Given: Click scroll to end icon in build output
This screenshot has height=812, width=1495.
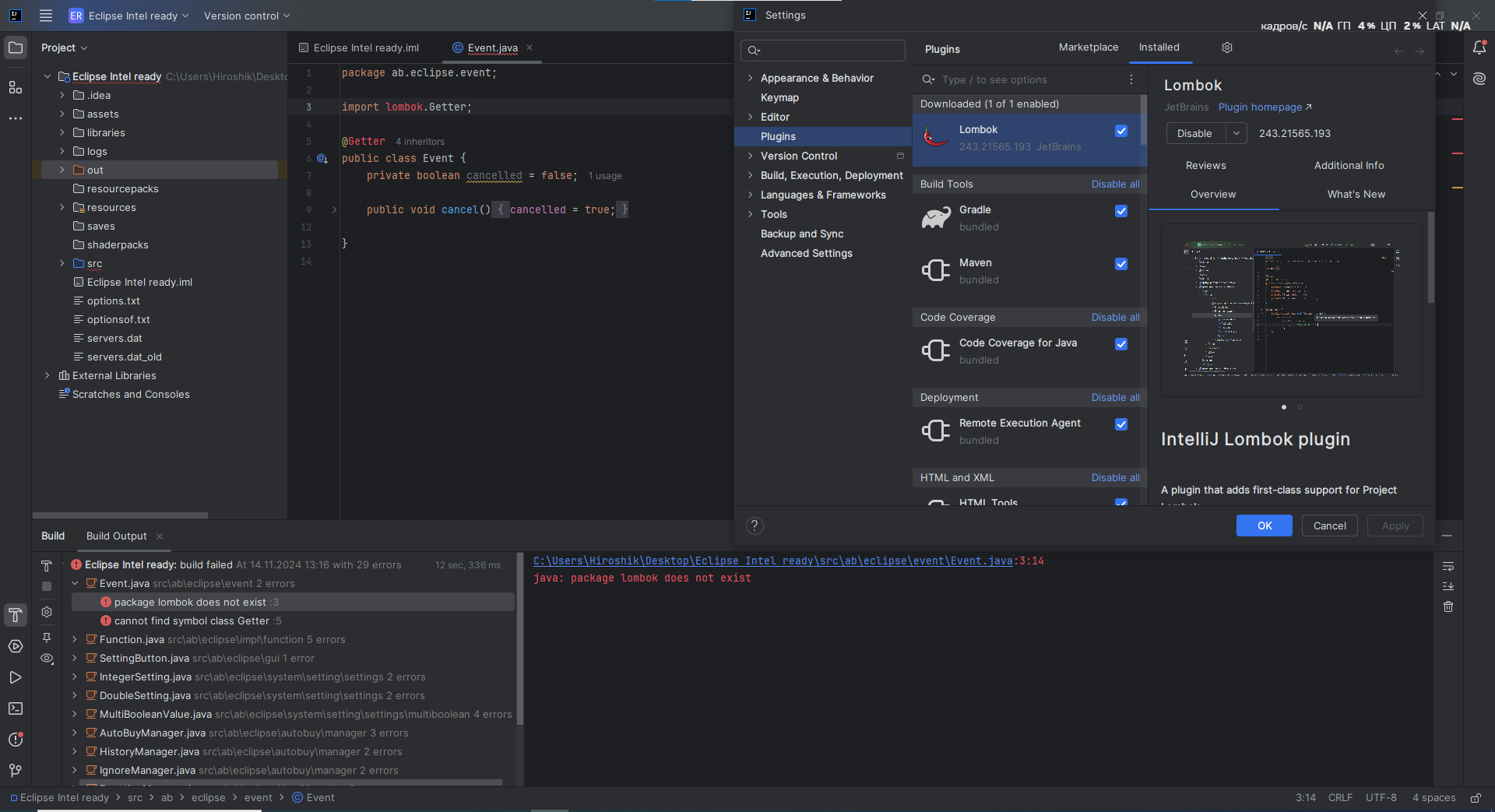Looking at the screenshot, I should click(1448, 586).
